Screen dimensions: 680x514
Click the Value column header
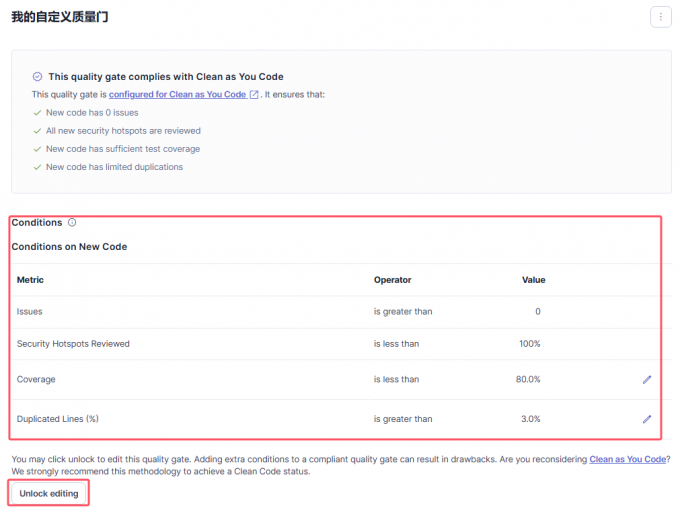tap(533, 280)
